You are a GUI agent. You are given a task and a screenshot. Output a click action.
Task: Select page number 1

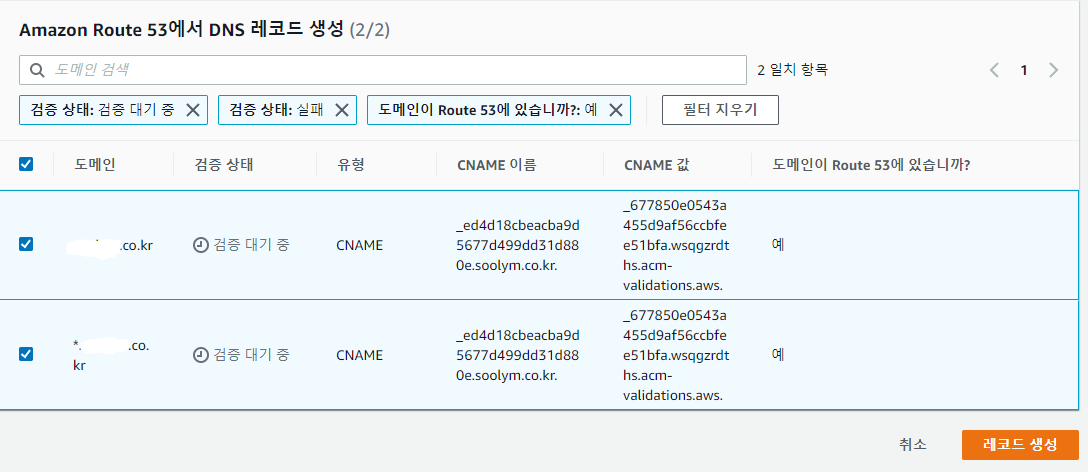tap(1023, 70)
